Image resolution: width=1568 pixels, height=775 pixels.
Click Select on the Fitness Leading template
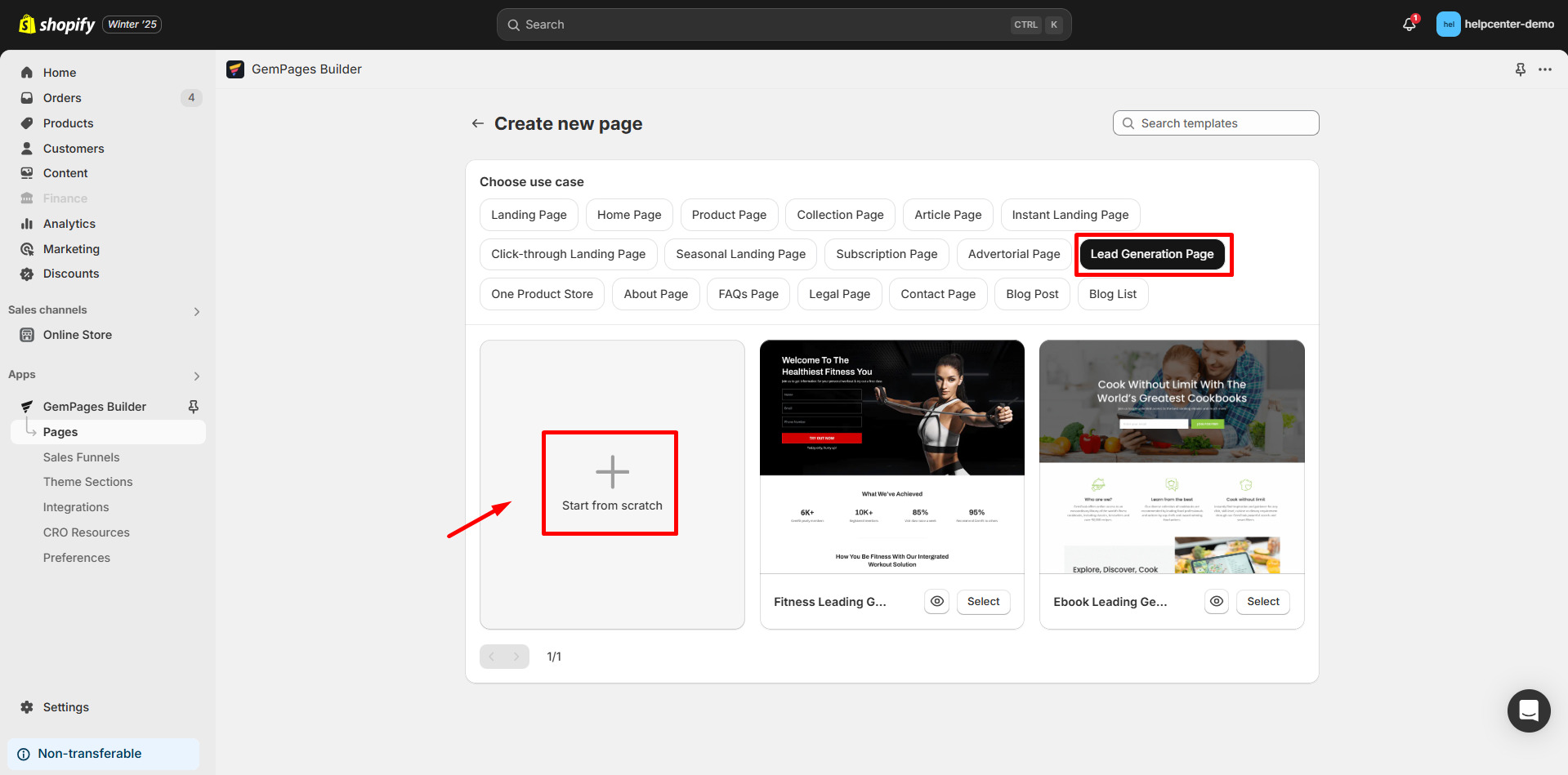pos(983,602)
